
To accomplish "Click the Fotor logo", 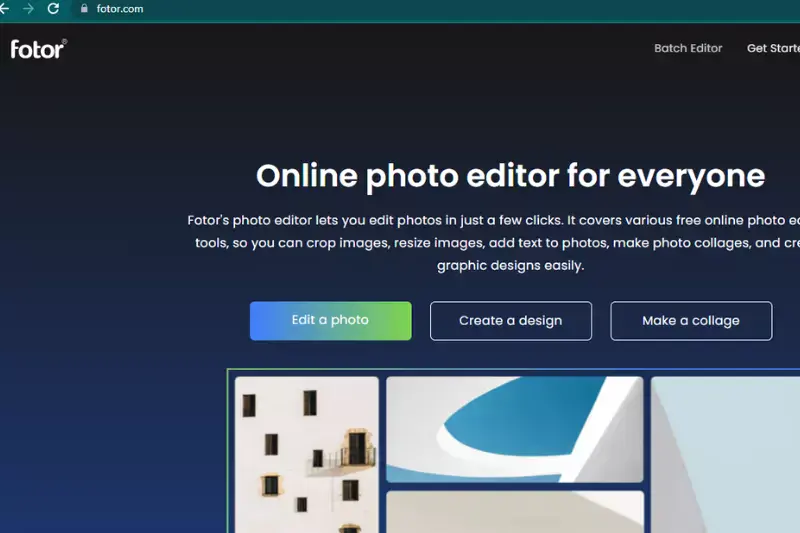I will click(38, 48).
